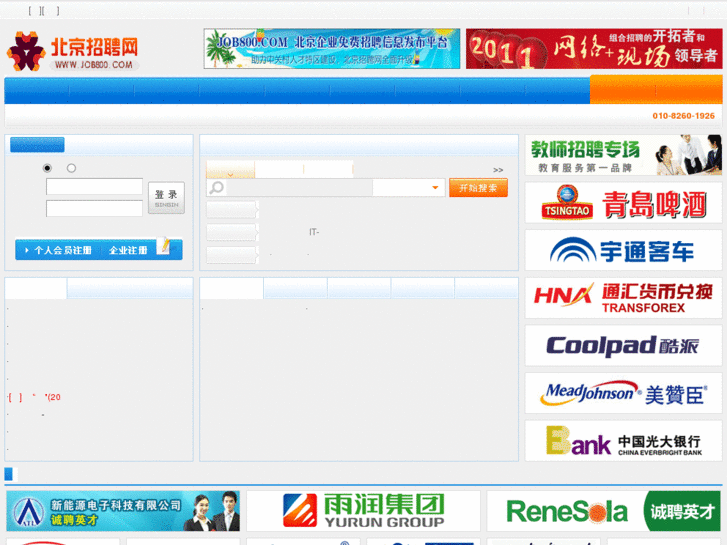
Task: Open the Tsingtao 青岛啤酒 ad
Action: [623, 203]
